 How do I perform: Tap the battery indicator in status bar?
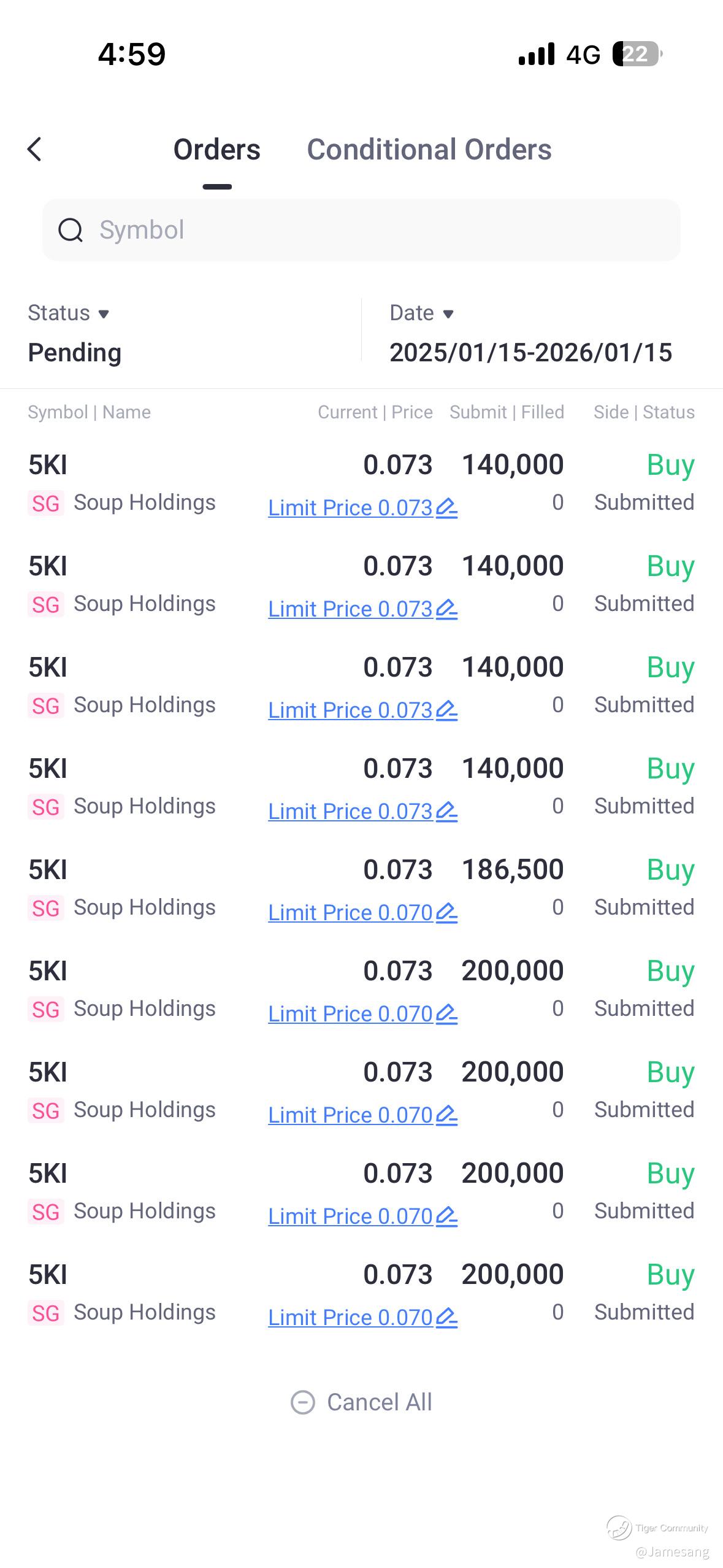point(637,54)
